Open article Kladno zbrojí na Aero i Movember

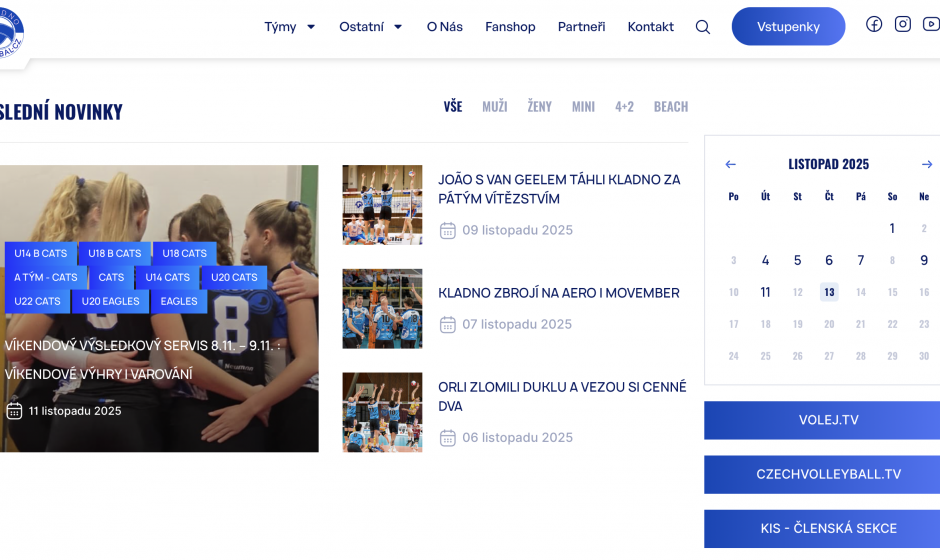(x=558, y=293)
